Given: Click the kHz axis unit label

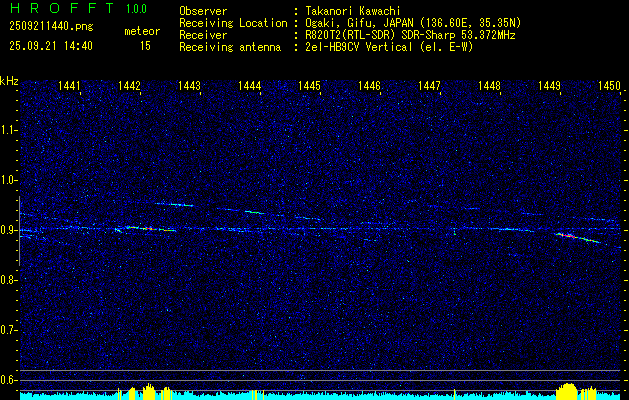Looking at the screenshot, I should coord(9,81).
